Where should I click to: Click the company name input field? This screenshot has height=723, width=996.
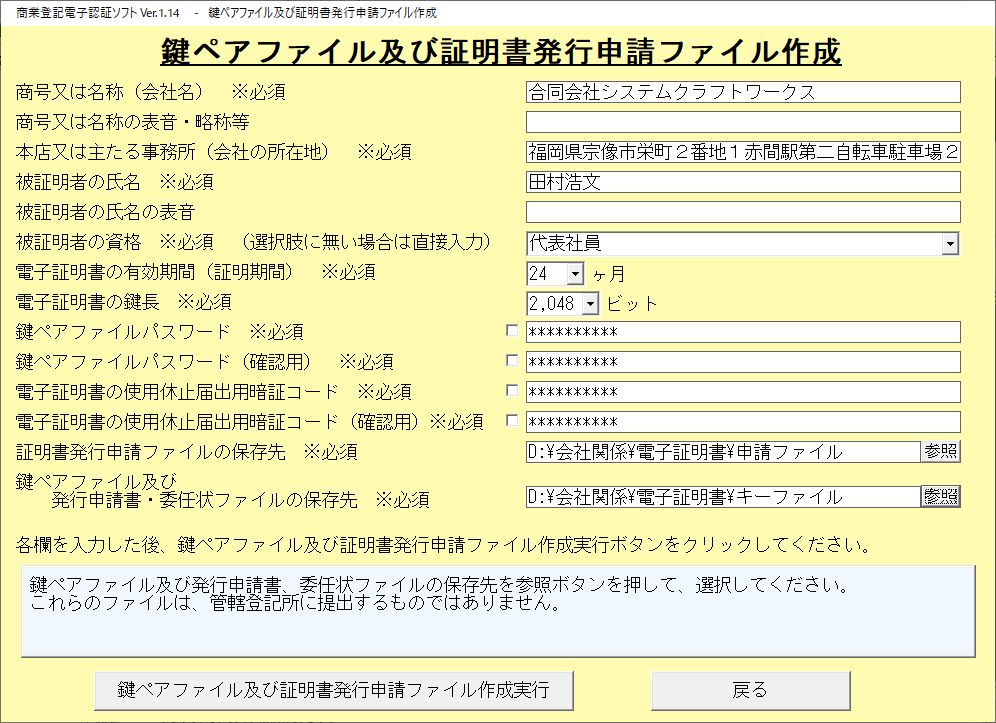[x=742, y=92]
